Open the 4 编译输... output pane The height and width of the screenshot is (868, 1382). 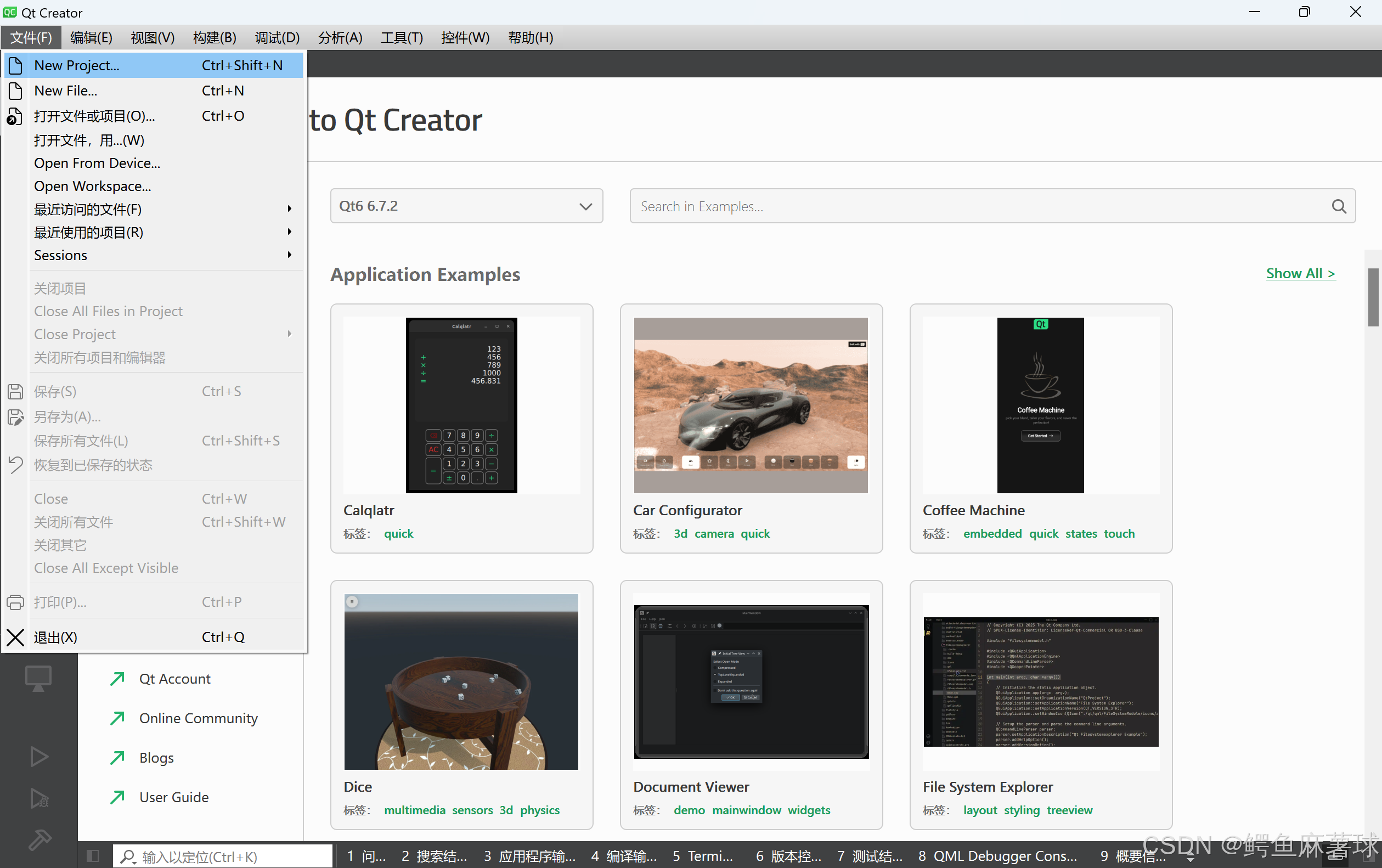click(x=624, y=856)
